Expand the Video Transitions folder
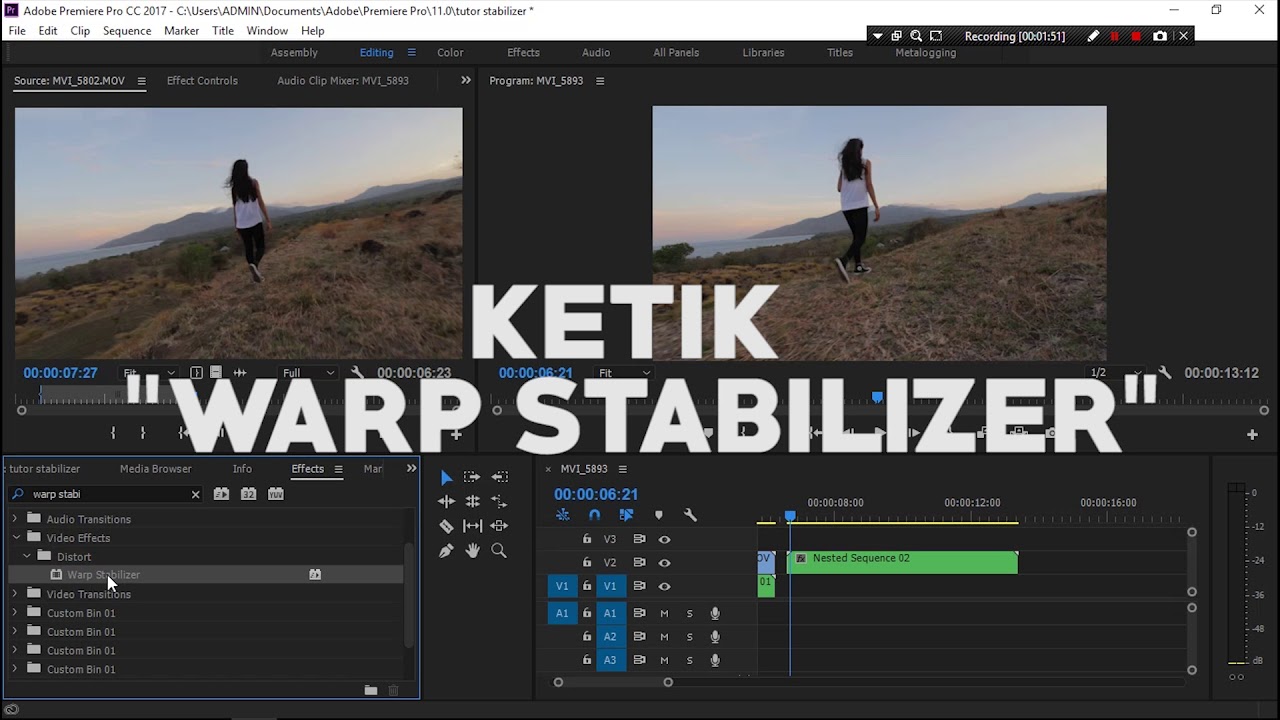Viewport: 1280px width, 720px height. pos(14,594)
